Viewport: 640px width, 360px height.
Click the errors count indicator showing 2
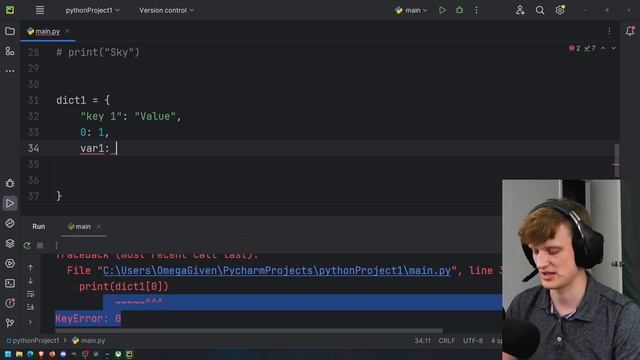[x=575, y=48]
